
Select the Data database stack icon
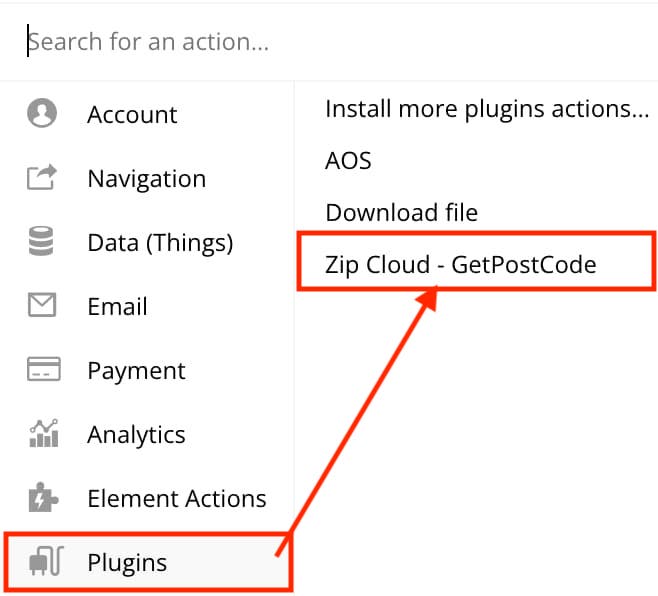[x=41, y=241]
